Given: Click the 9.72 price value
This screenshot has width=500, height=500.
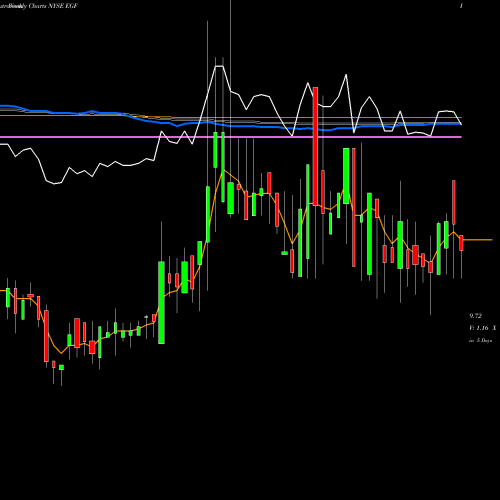Looking at the screenshot, I should [475, 316].
